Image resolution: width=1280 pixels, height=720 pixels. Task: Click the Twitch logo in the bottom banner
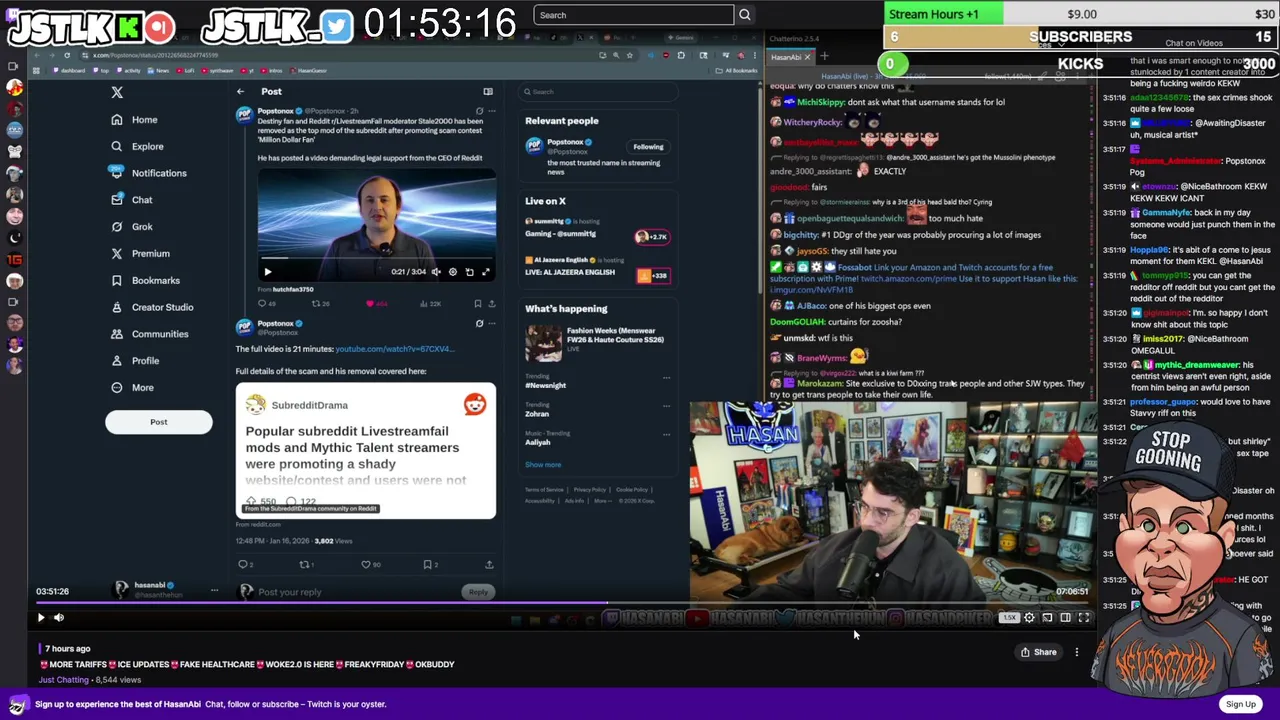[x=17, y=704]
